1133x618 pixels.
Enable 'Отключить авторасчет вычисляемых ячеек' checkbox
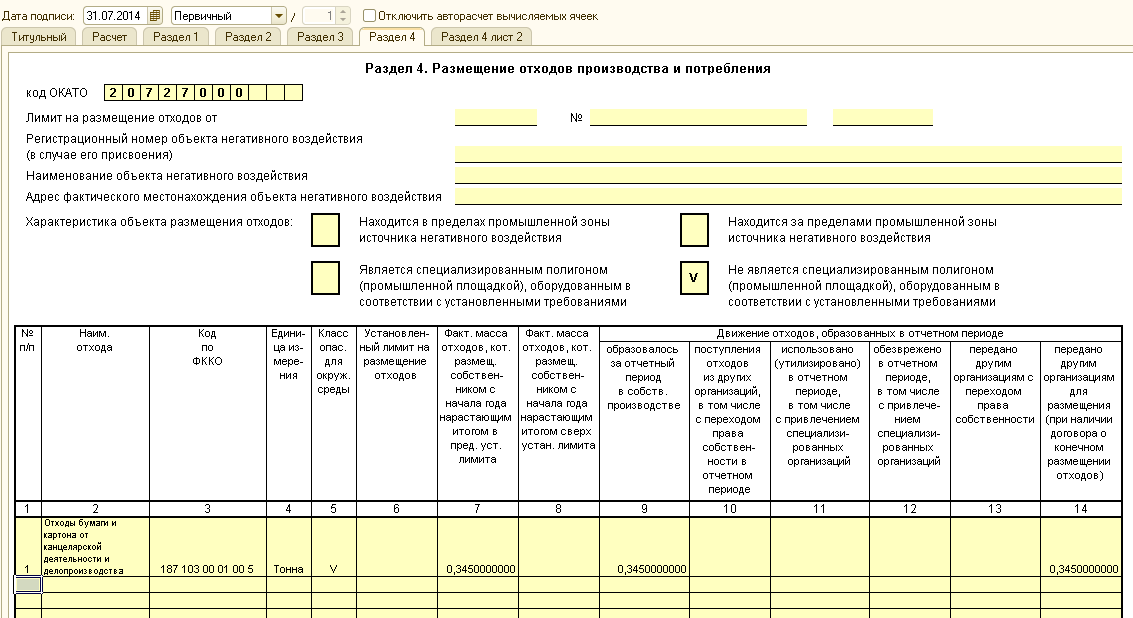click(x=370, y=16)
